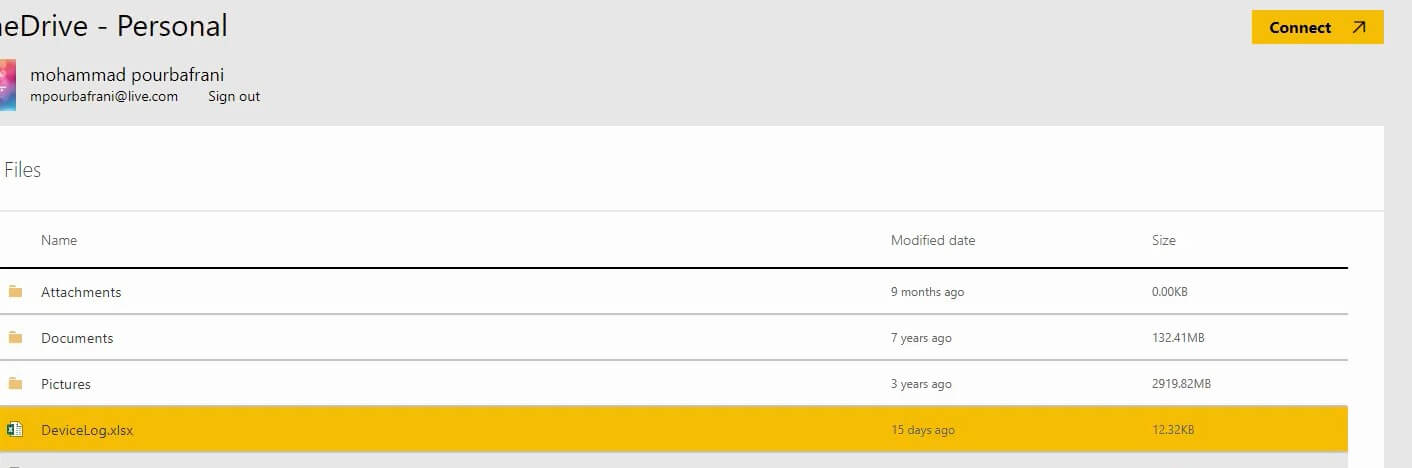The image size is (1412, 468).
Task: Click the 15 days ago modified date
Action: pyautogui.click(x=922, y=430)
